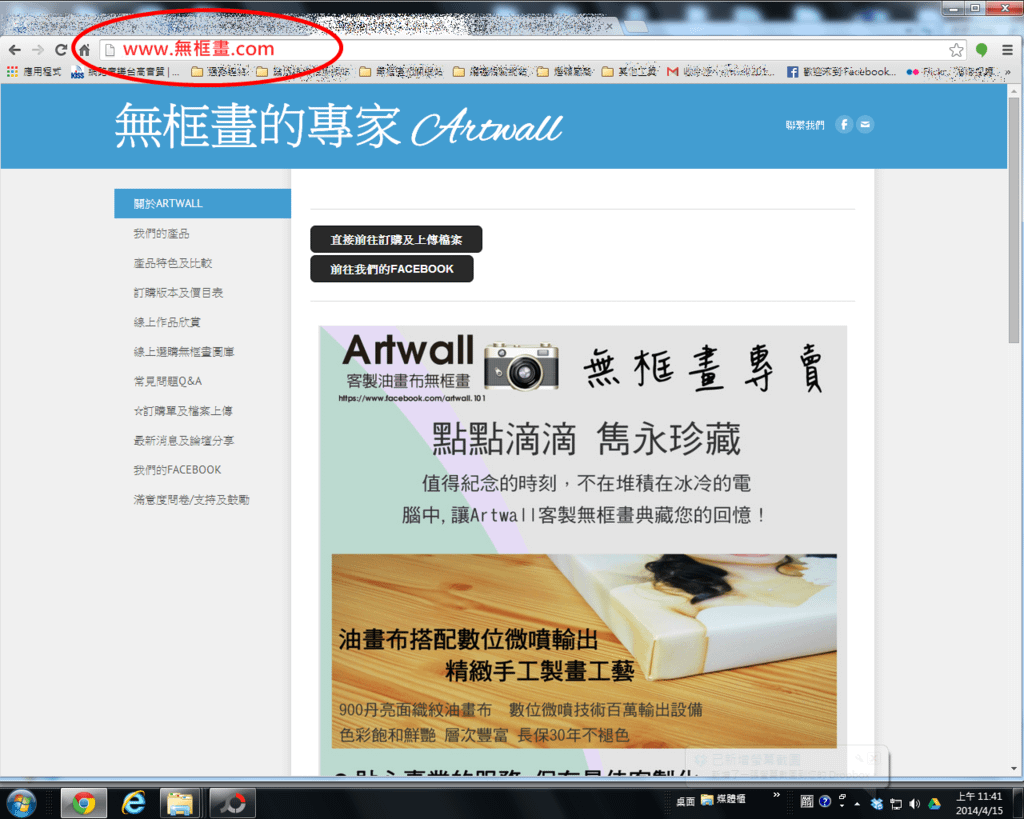Open the red circular app in taskbar
This screenshot has width=1024, height=819.
click(232, 803)
